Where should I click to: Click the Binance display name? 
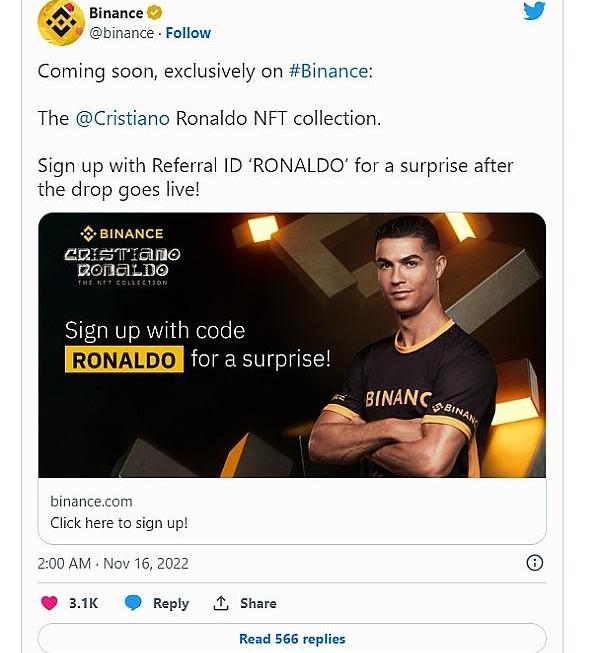[x=116, y=13]
